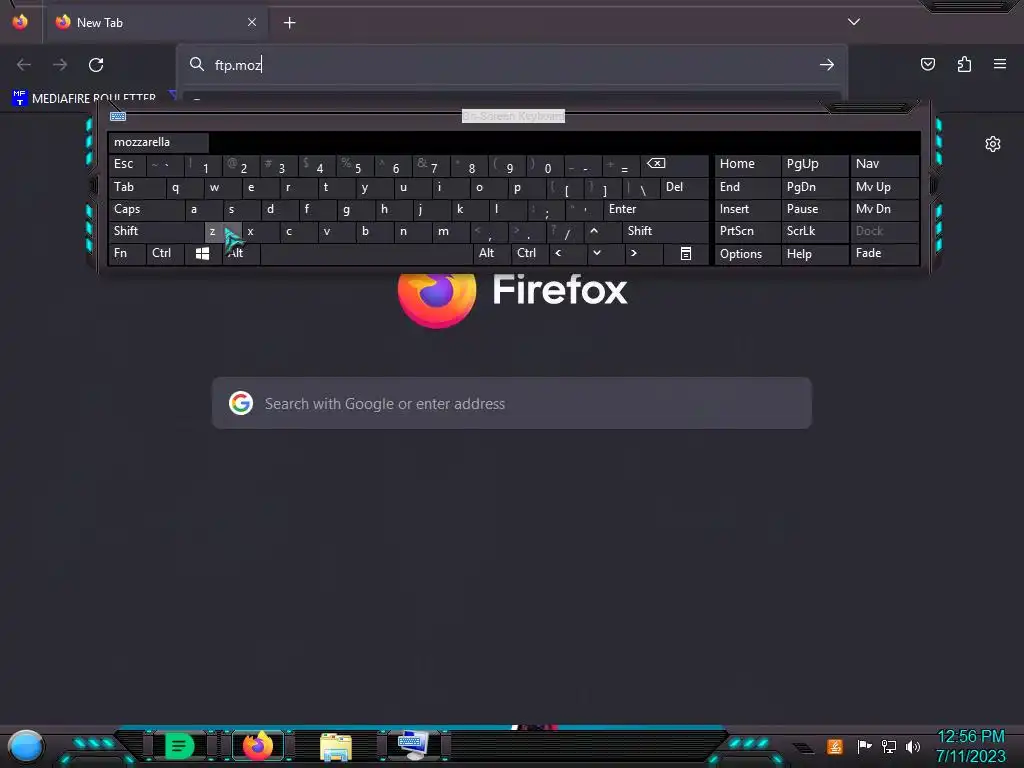The width and height of the screenshot is (1024, 768).
Task: Tap the a letter key
Action: [203, 209]
